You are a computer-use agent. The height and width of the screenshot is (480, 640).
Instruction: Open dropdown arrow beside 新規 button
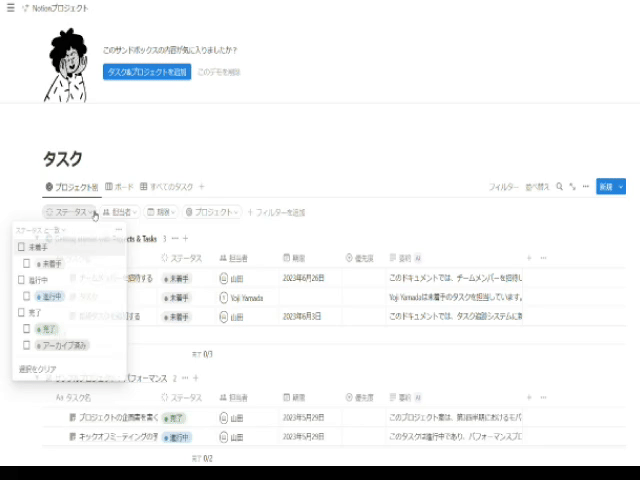[x=621, y=187]
